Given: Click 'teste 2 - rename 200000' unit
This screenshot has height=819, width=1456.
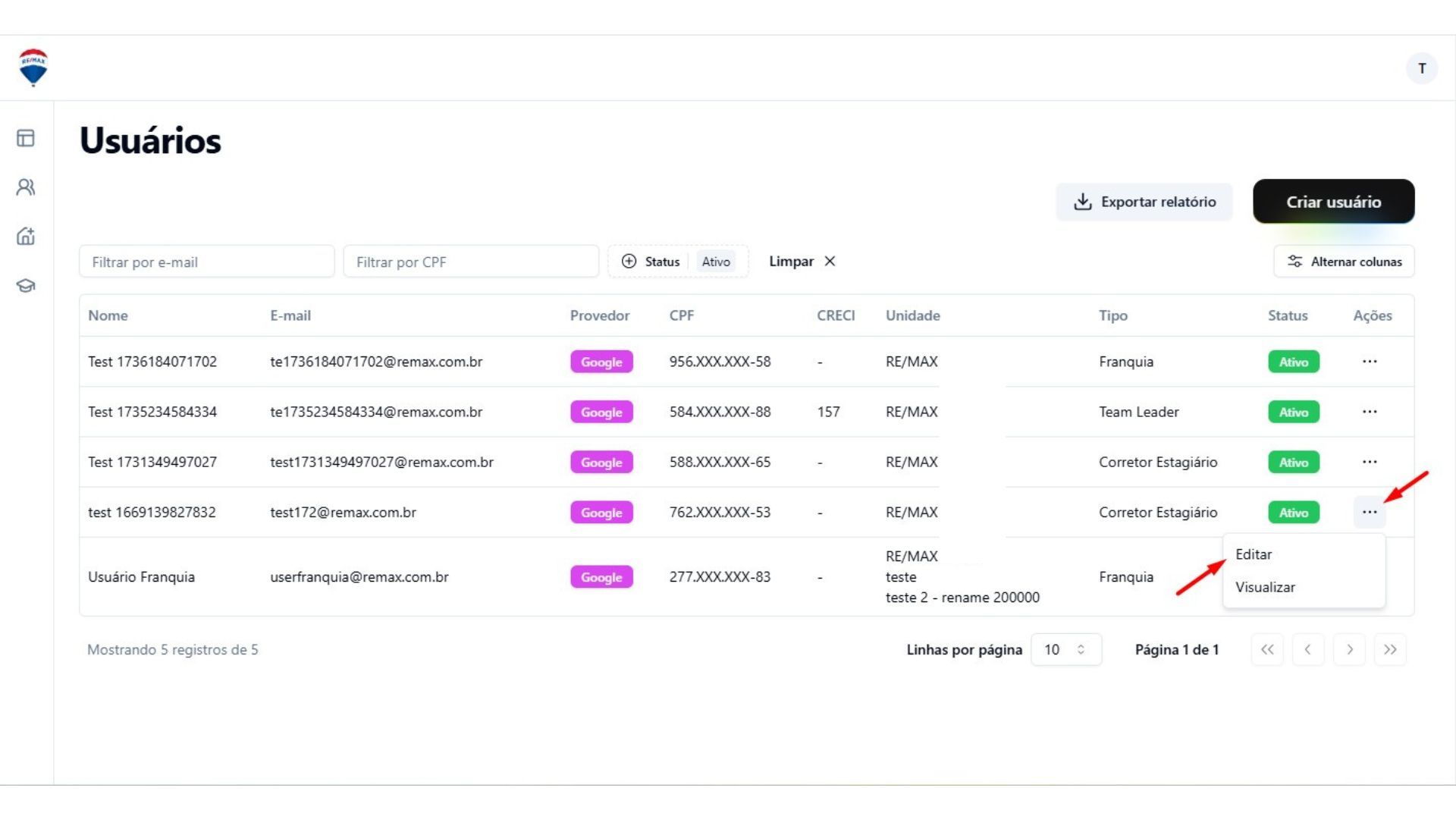Looking at the screenshot, I should tap(962, 598).
